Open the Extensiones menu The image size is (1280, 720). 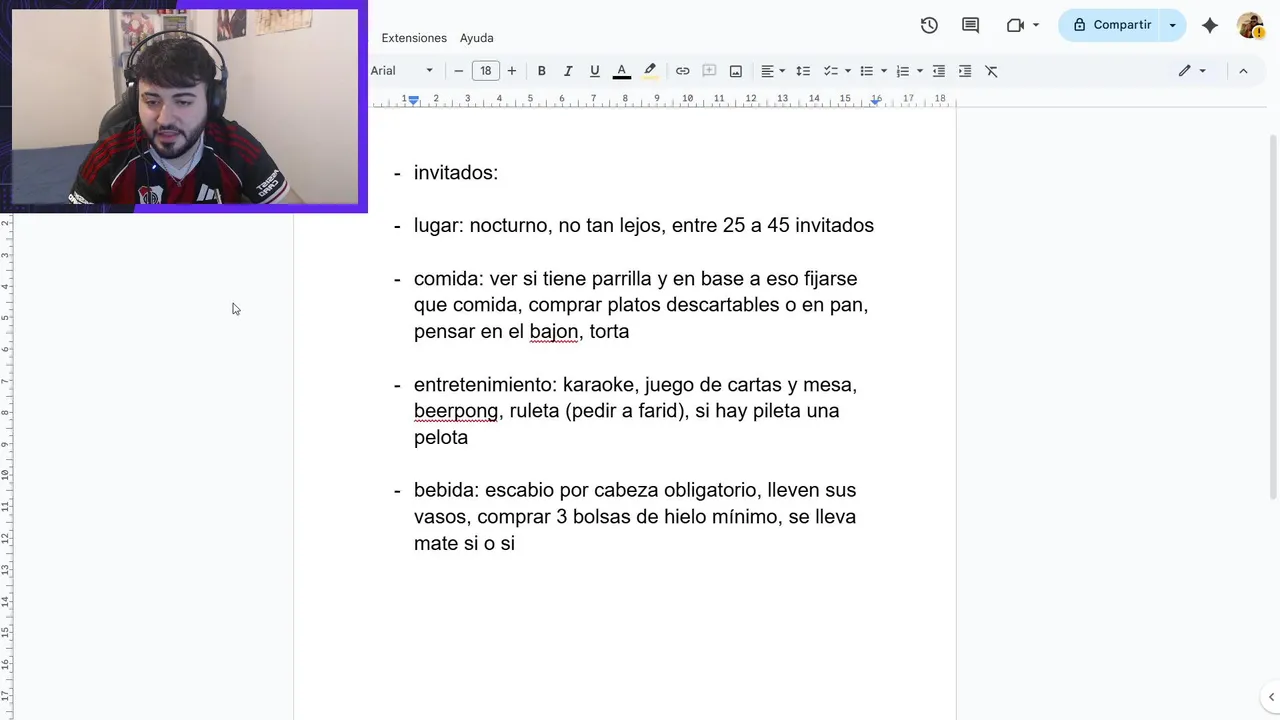[x=414, y=38]
